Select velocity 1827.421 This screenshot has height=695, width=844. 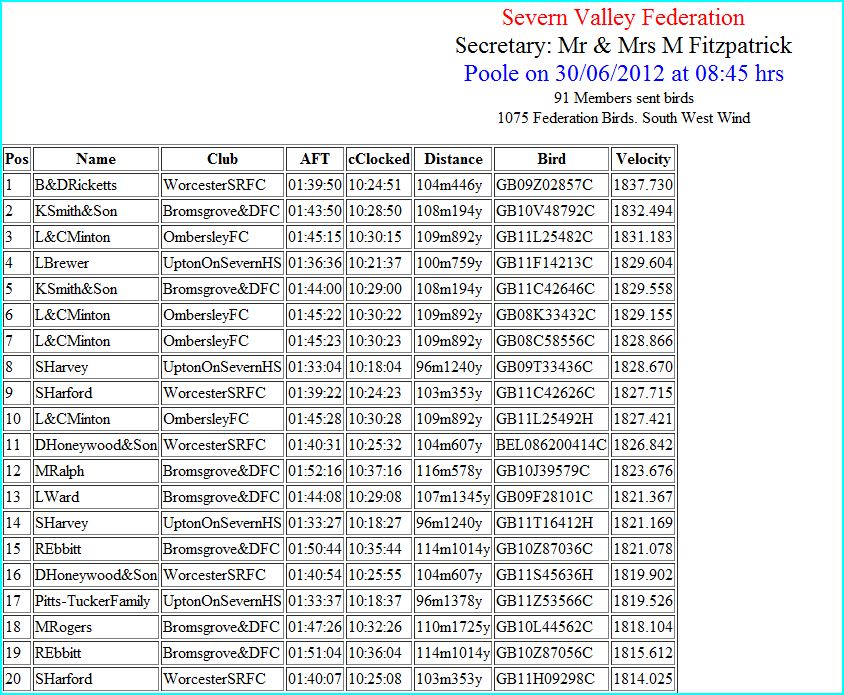643,419
